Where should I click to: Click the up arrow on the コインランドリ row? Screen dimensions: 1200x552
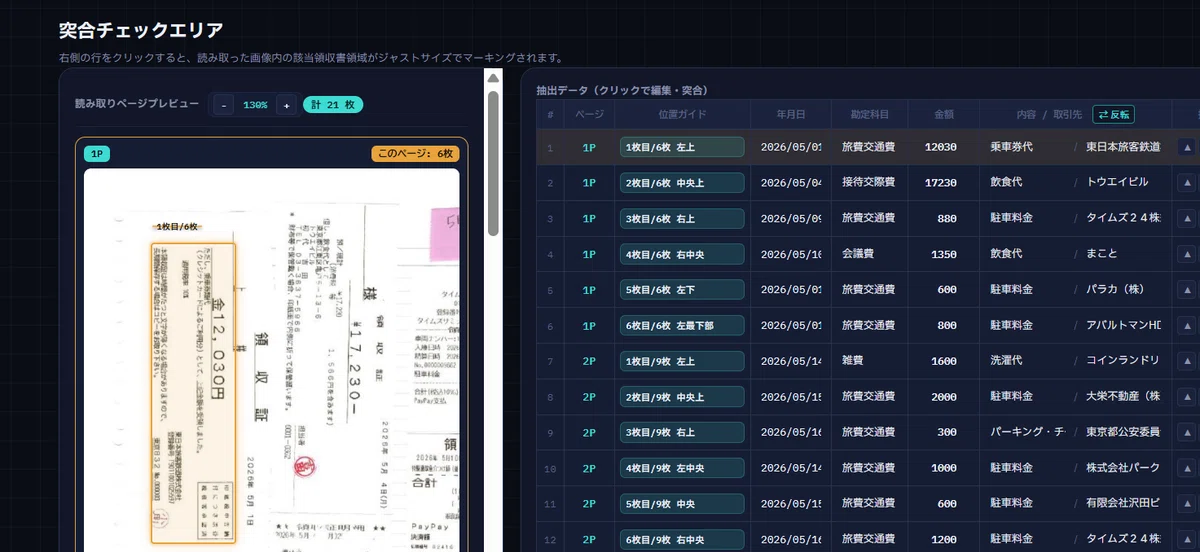click(x=1187, y=361)
